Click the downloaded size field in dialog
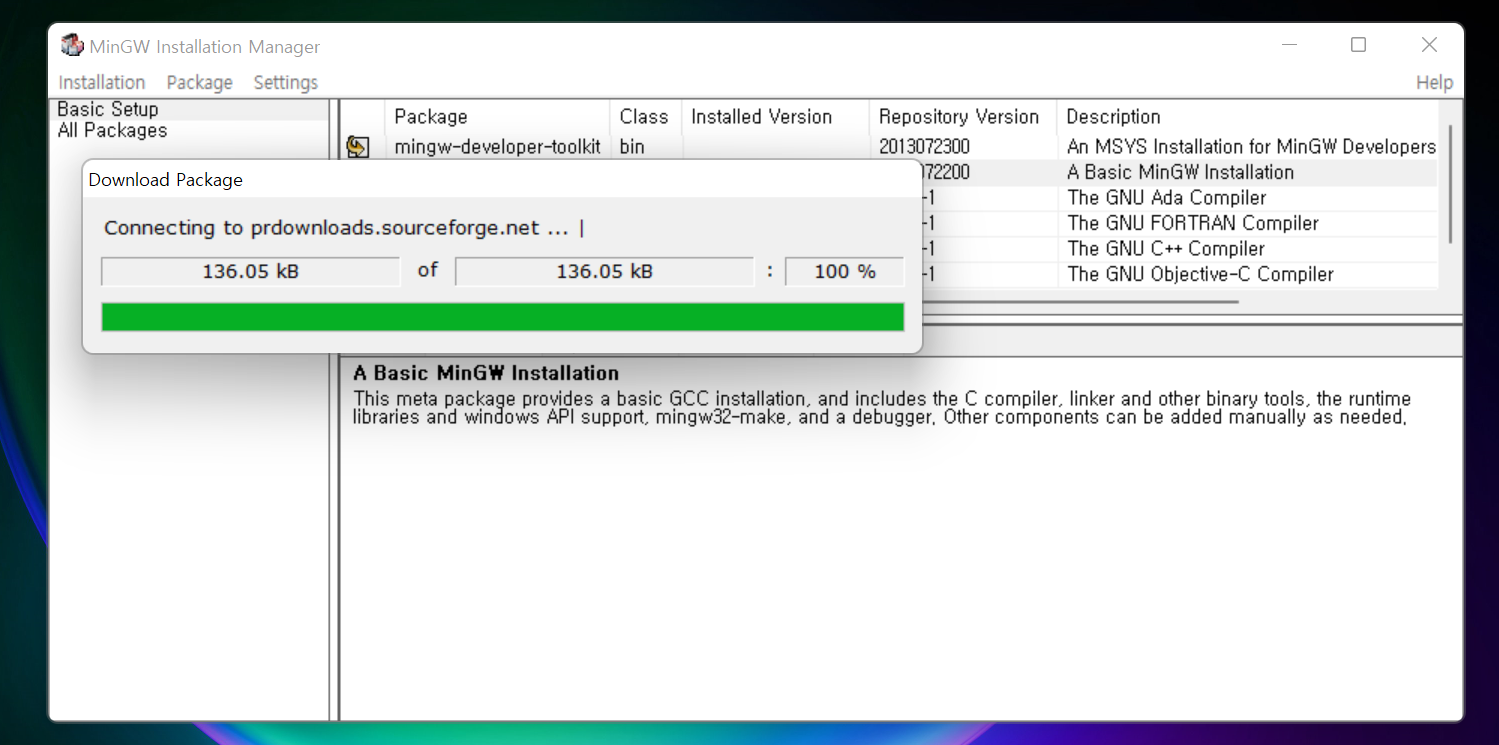The width and height of the screenshot is (1499, 745). click(251, 271)
